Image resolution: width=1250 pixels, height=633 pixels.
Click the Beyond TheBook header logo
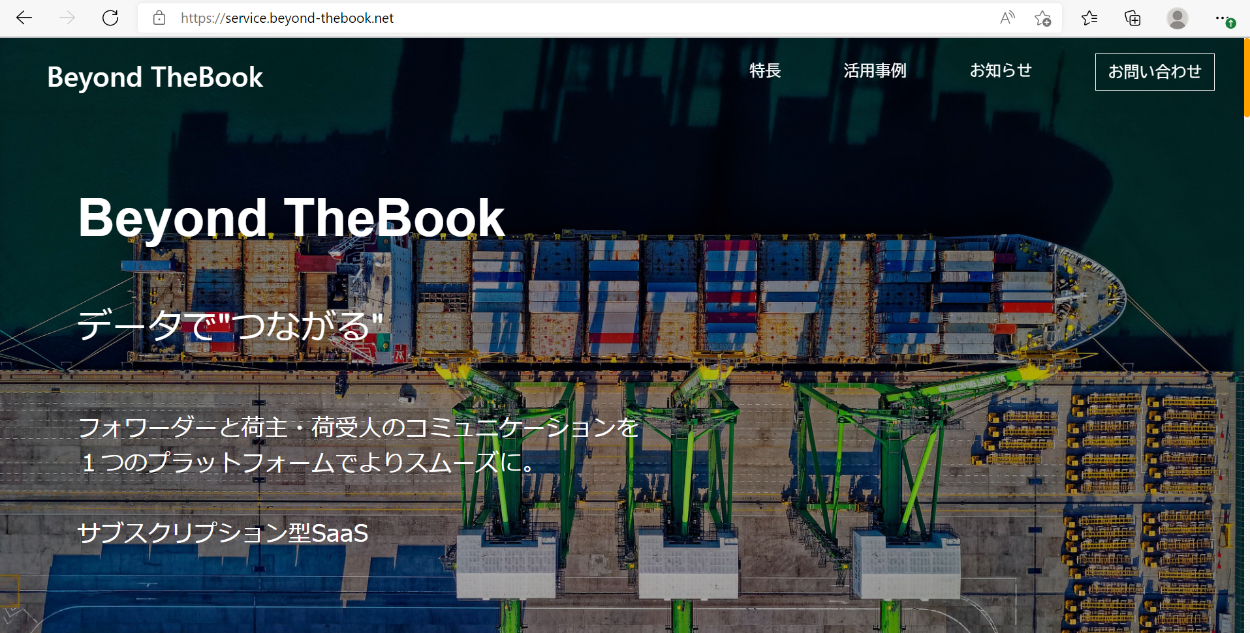pos(155,77)
